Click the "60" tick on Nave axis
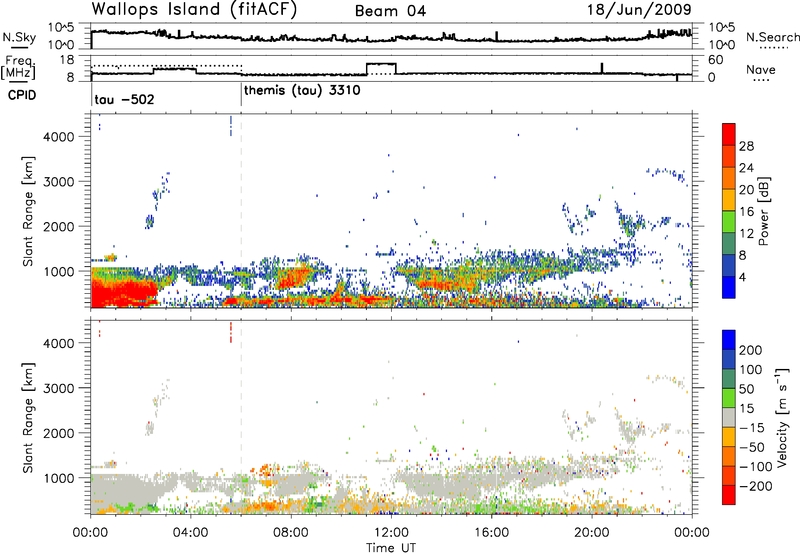The image size is (800, 554). point(716,60)
